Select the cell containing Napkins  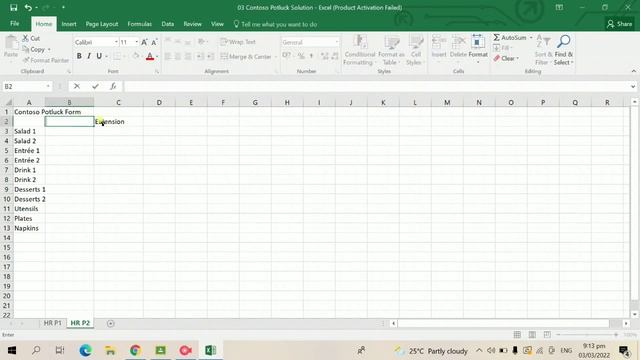(x=29, y=228)
